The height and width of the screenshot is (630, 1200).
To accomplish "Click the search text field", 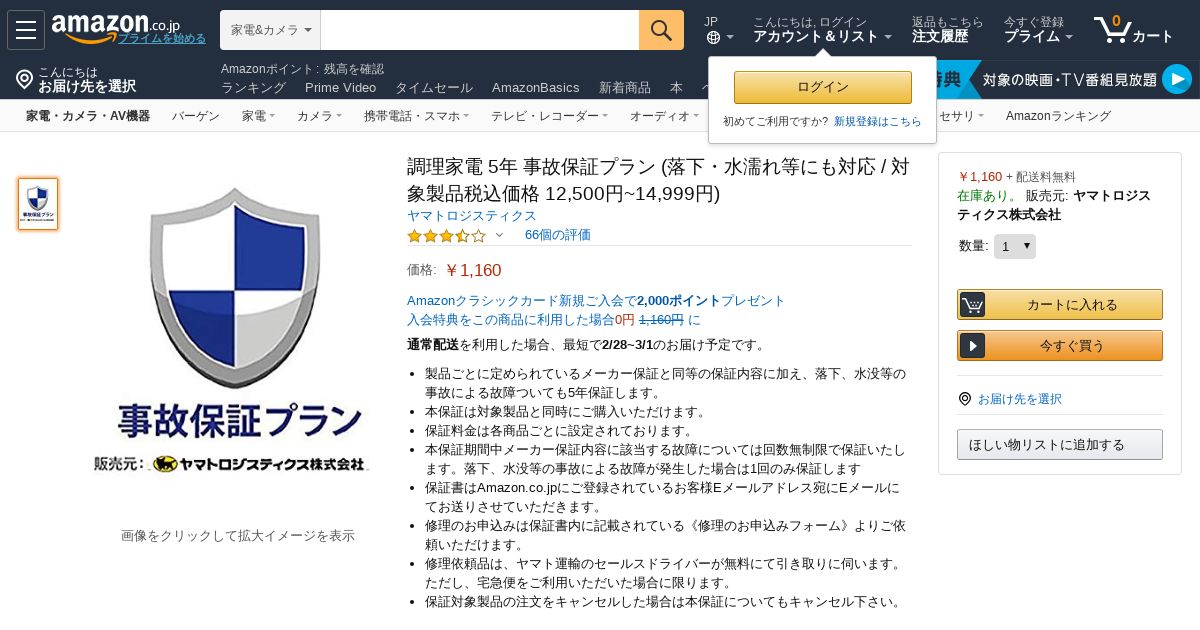I will (x=480, y=30).
